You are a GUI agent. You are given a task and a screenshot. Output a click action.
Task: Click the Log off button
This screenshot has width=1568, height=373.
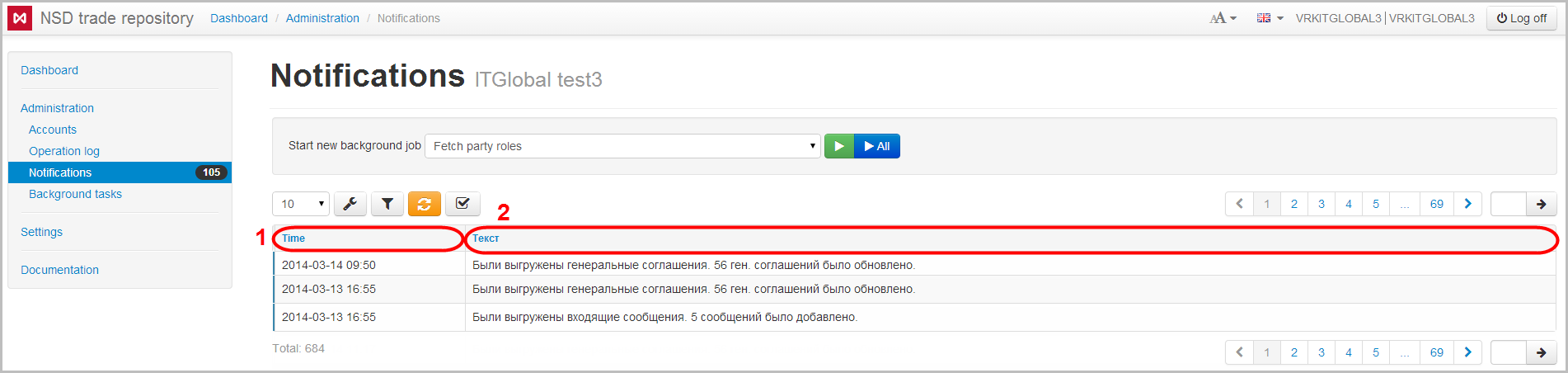1522,18
